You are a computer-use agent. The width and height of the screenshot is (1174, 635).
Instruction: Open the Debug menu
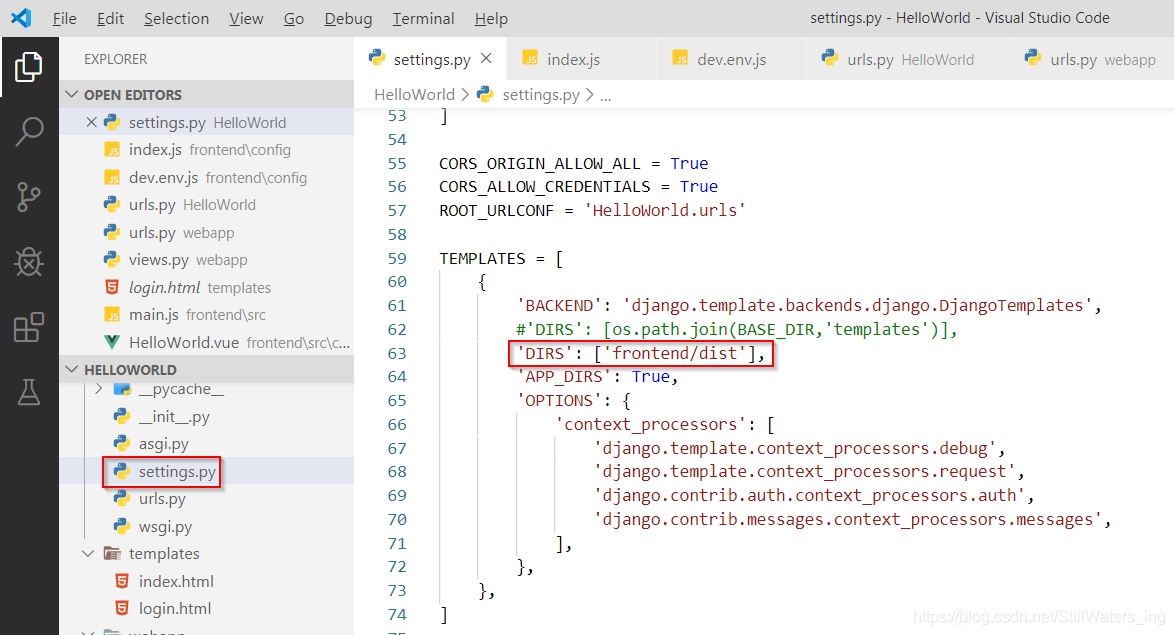(348, 18)
